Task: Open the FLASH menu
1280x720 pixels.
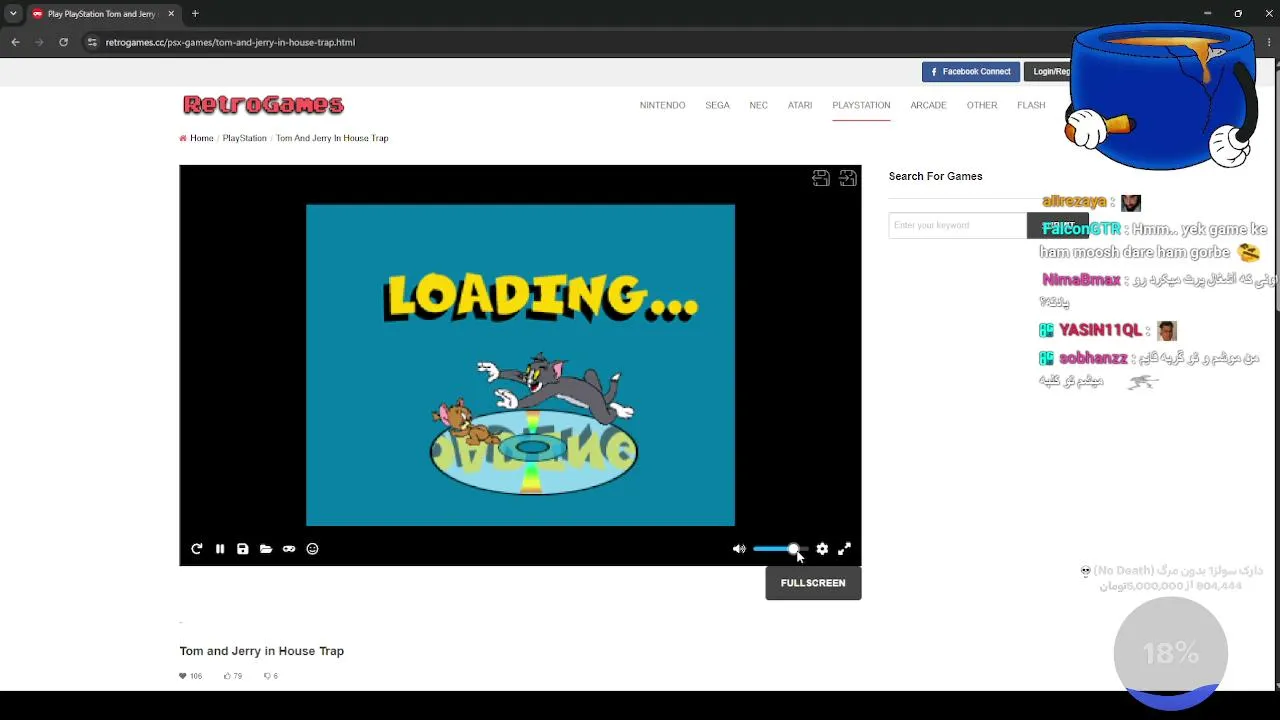Action: coord(1031,105)
